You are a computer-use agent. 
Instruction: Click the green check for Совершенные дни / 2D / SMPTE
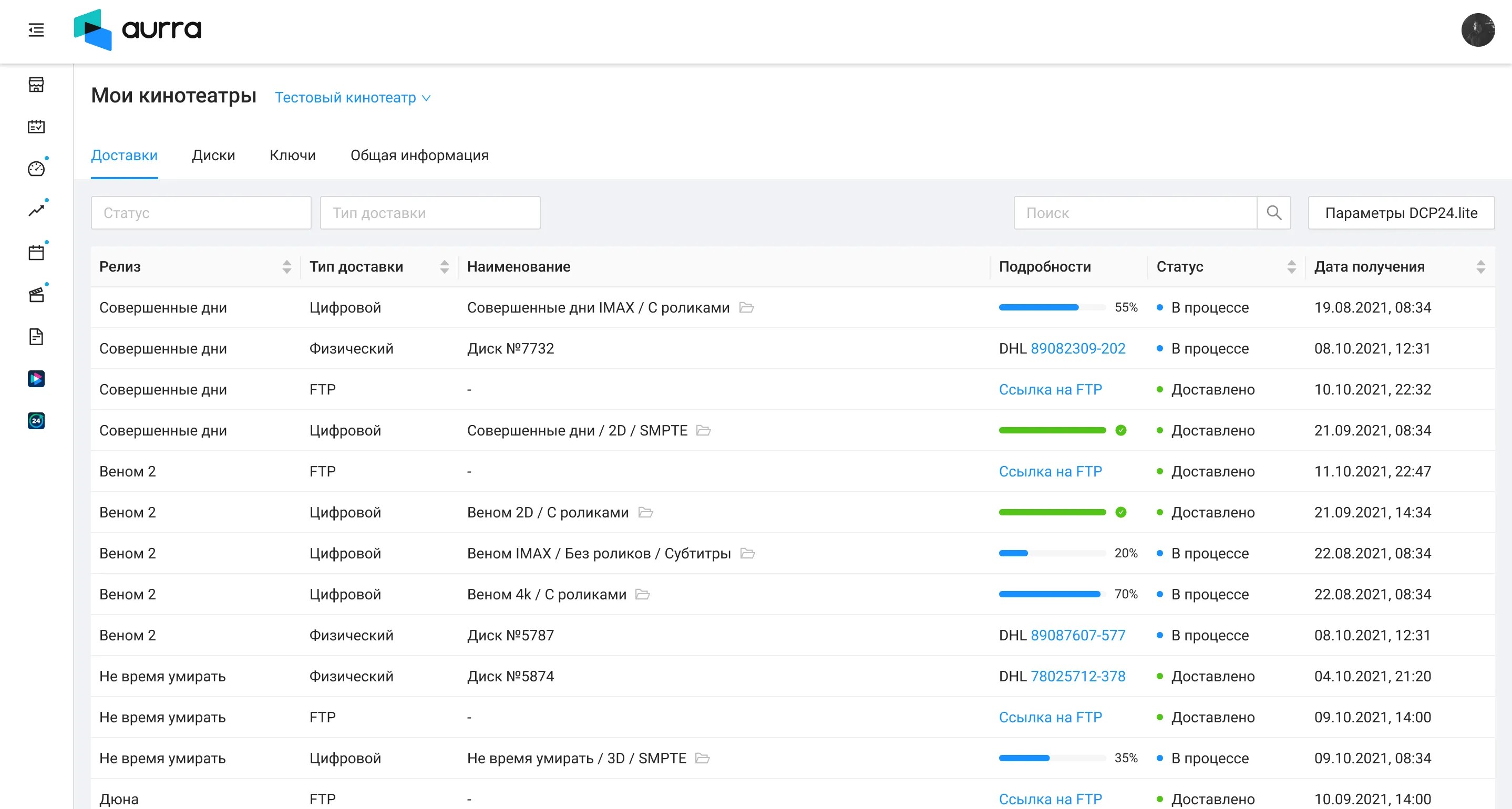coord(1121,431)
